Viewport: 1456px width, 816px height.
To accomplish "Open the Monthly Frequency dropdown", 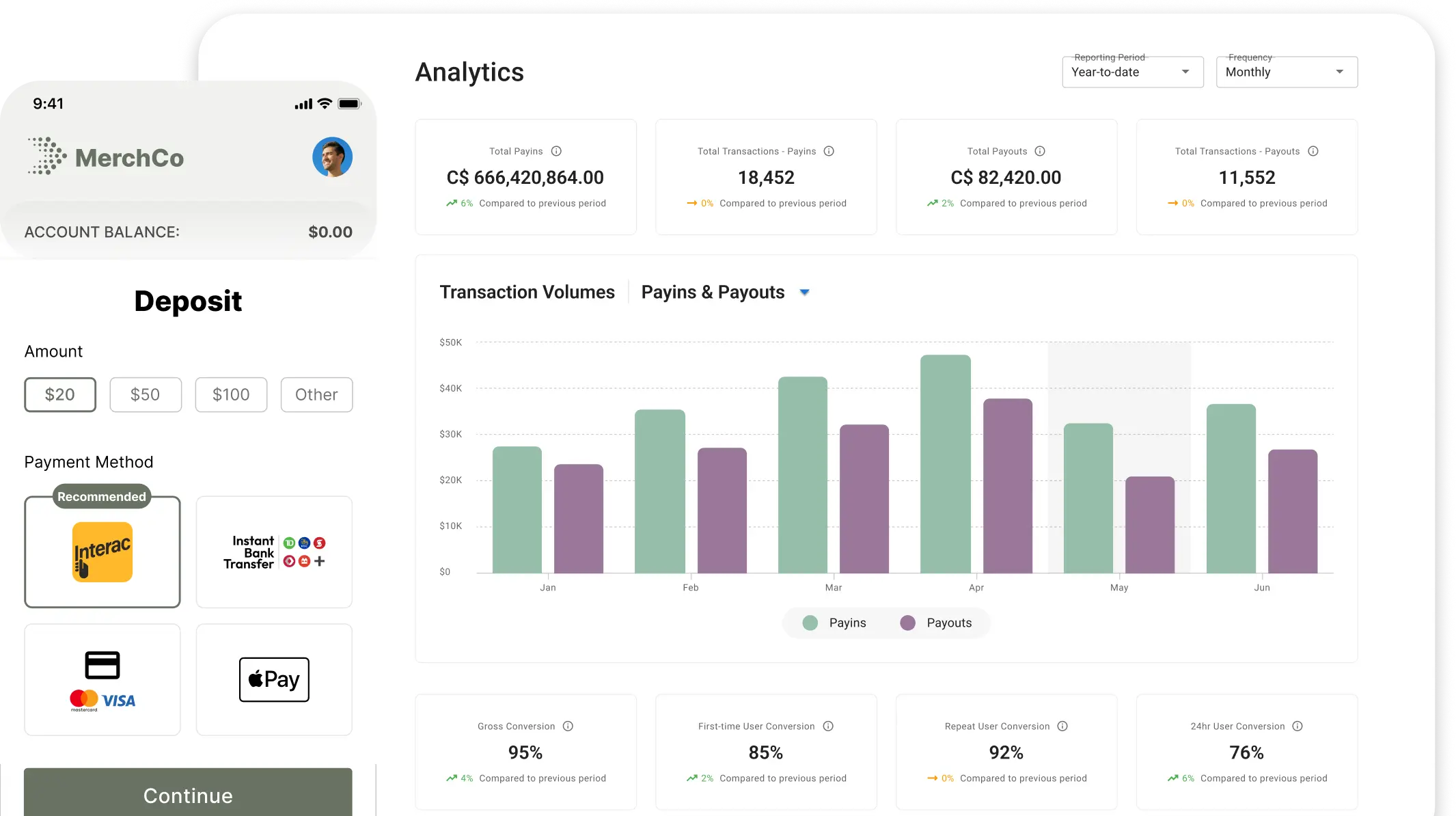I will coord(1286,72).
